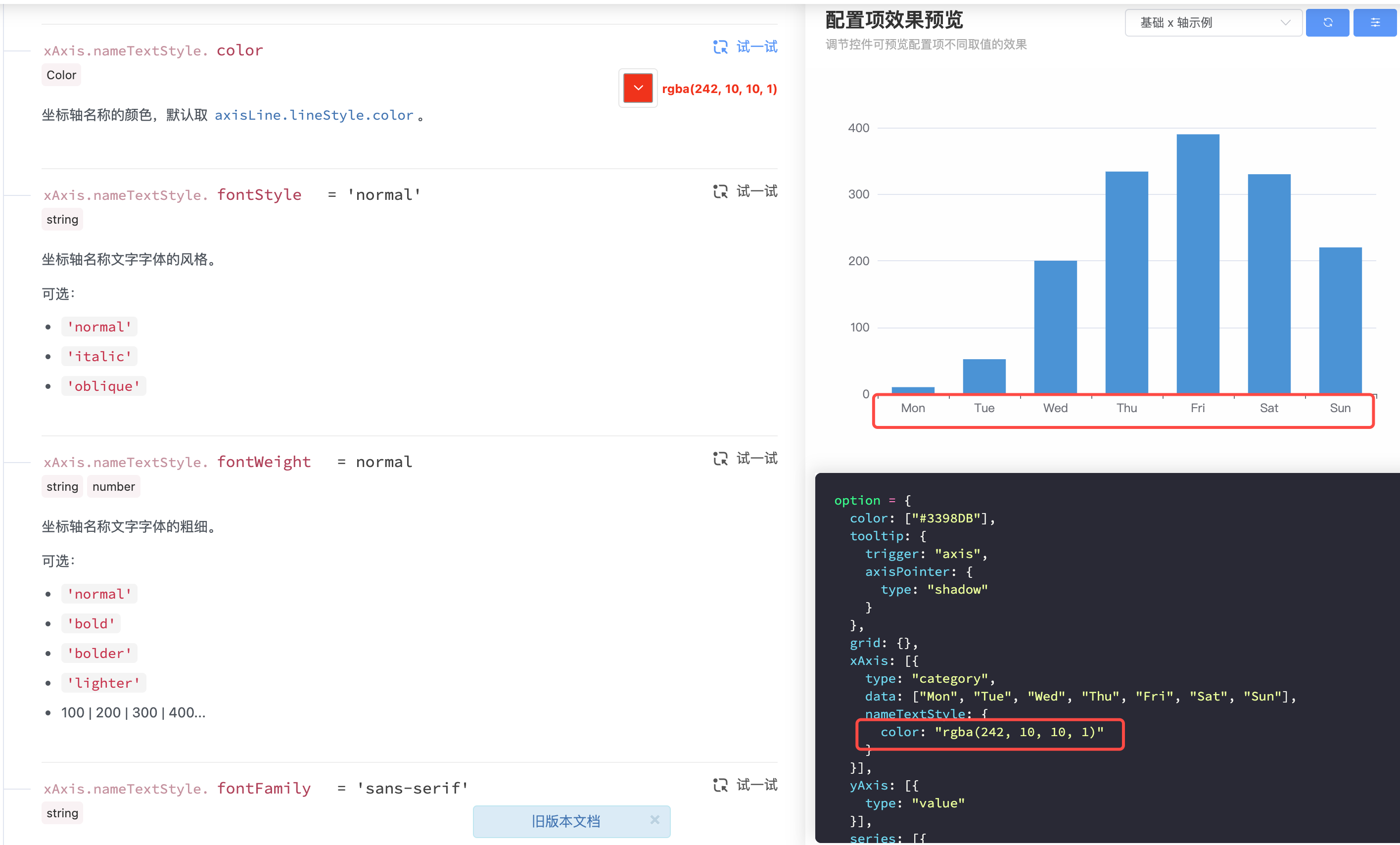The height and width of the screenshot is (845, 1400).
Task: Click the rgba(242, 10, 10, 1) color value text
Action: [x=719, y=88]
